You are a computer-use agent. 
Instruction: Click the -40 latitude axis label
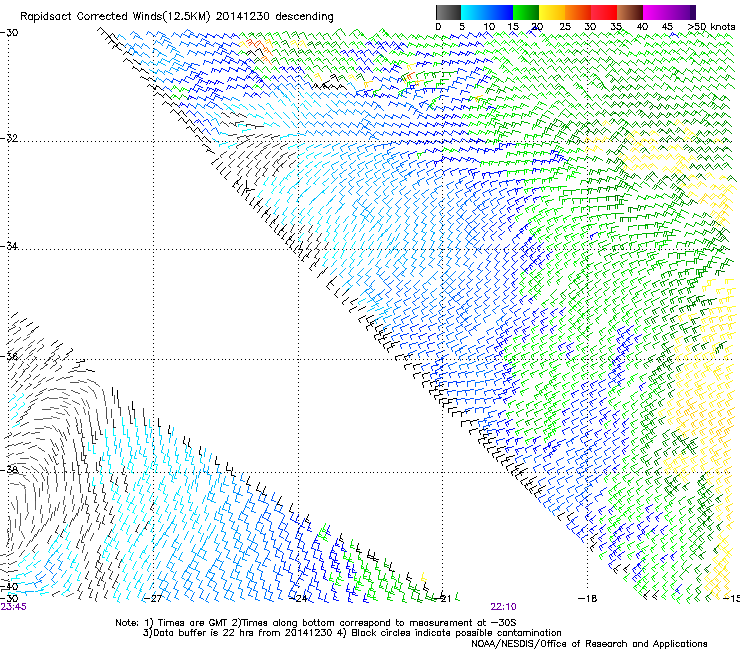coord(9,587)
